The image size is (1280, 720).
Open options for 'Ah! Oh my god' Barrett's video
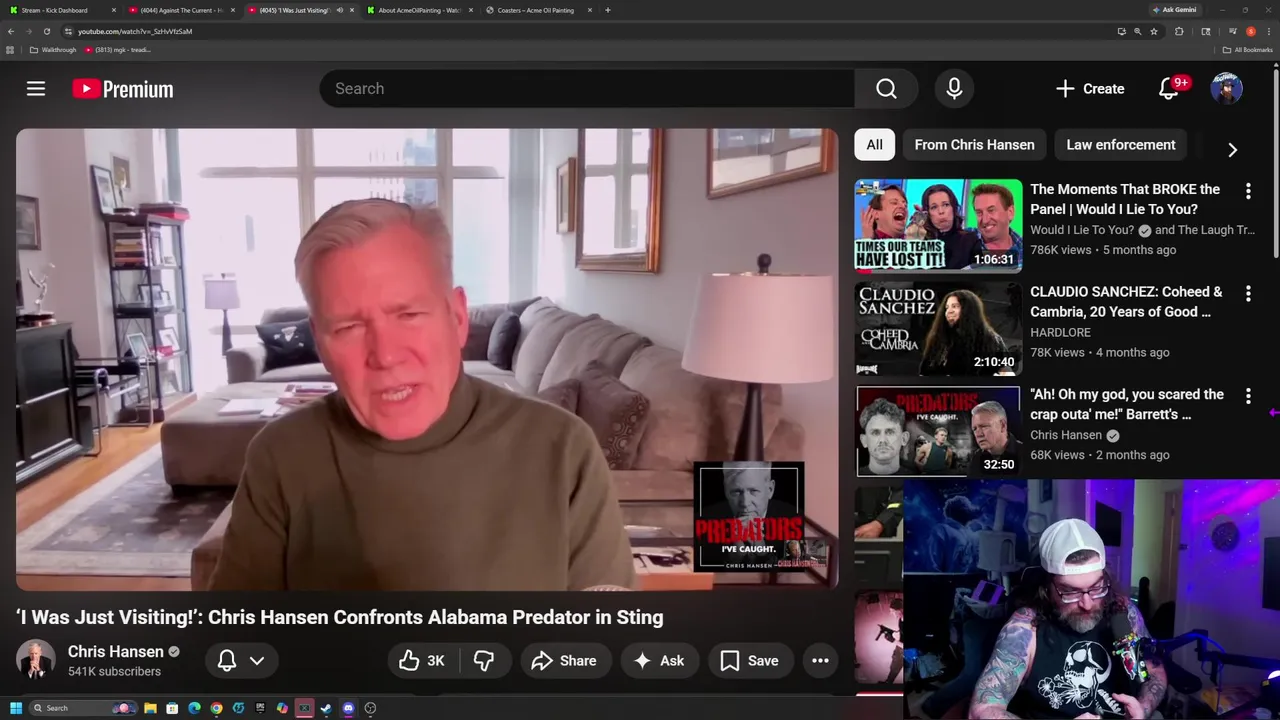1248,396
